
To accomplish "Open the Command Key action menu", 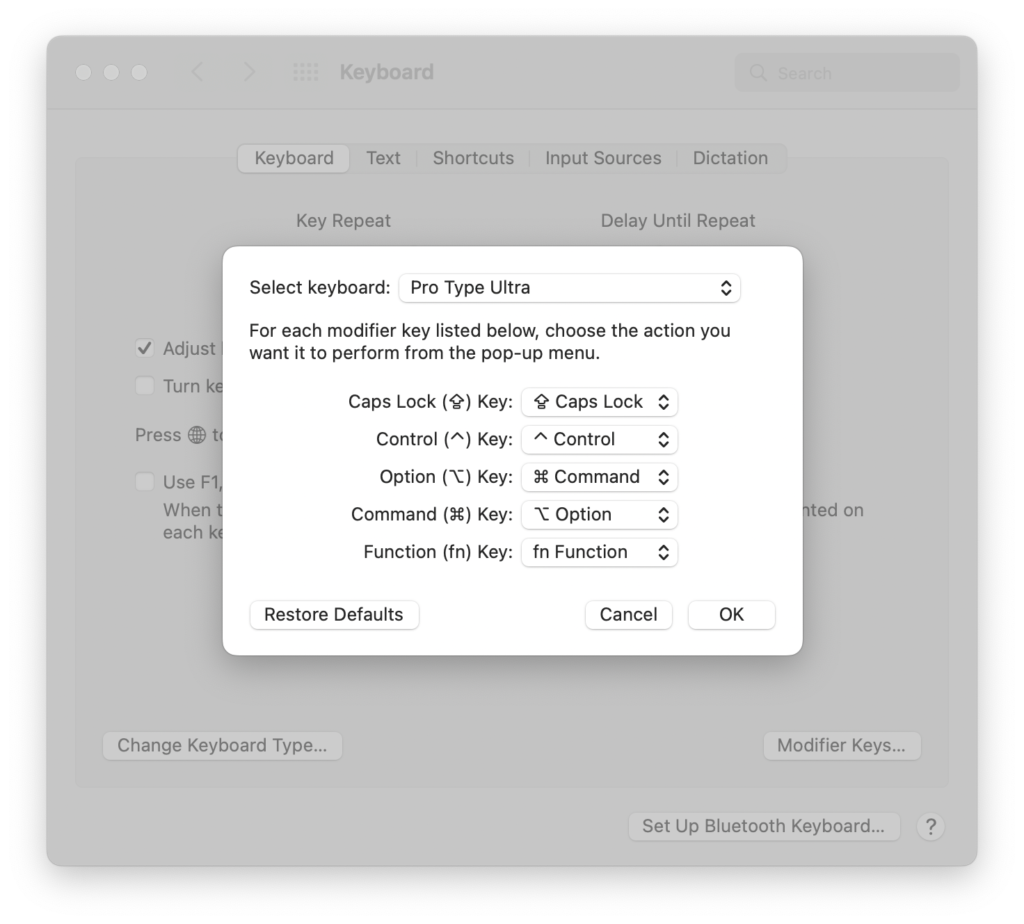I will tap(599, 515).
